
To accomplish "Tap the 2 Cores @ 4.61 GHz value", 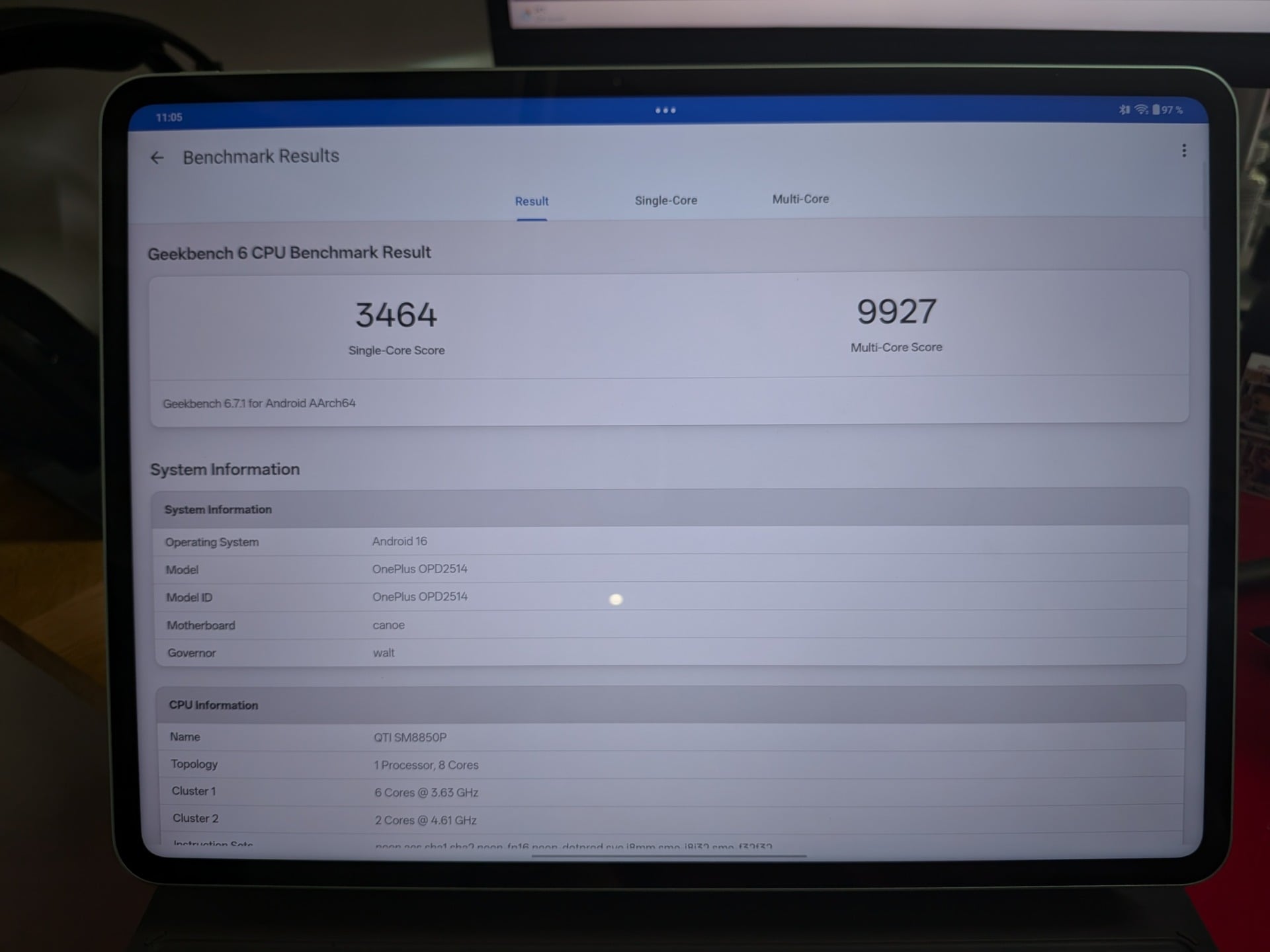I will pos(425,820).
